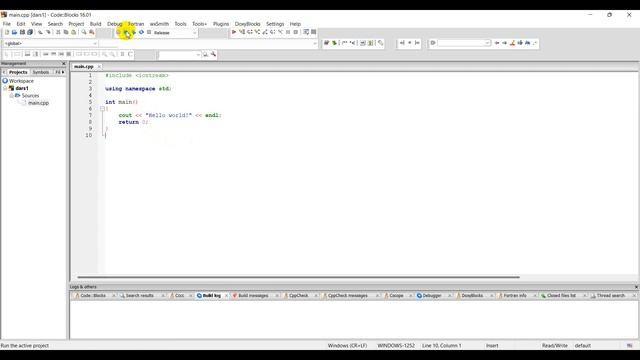
Task: Click the Redo icon
Action: [48, 32]
